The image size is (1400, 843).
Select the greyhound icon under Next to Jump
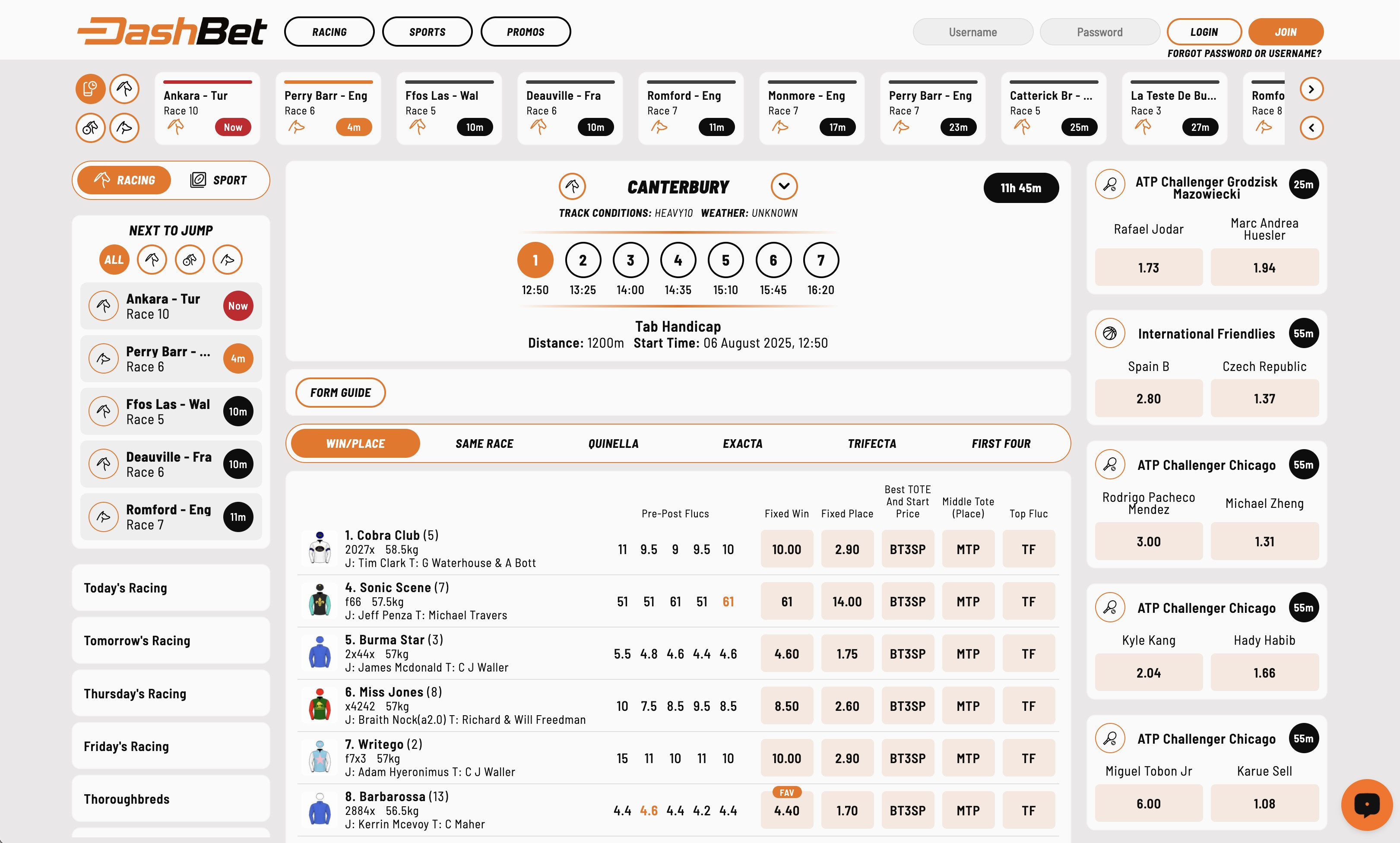[x=227, y=260]
